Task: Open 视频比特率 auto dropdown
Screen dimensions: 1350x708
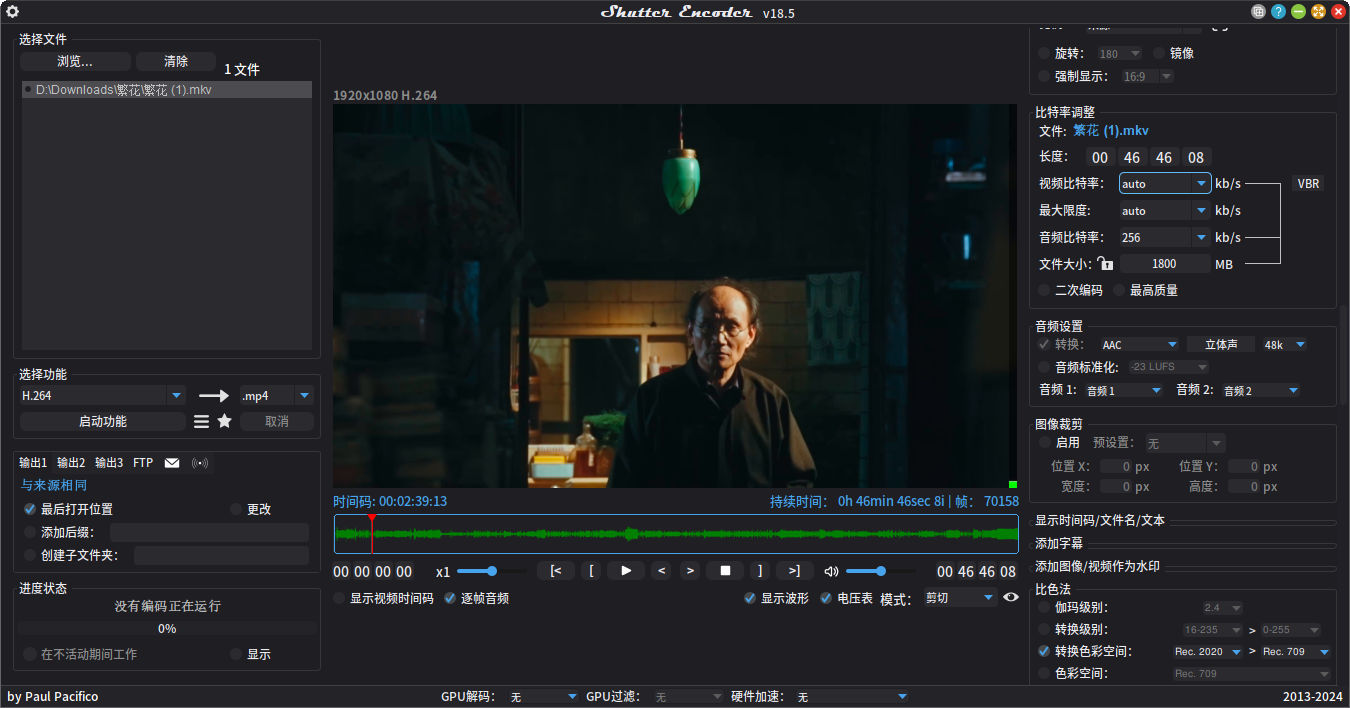Action: [1165, 183]
